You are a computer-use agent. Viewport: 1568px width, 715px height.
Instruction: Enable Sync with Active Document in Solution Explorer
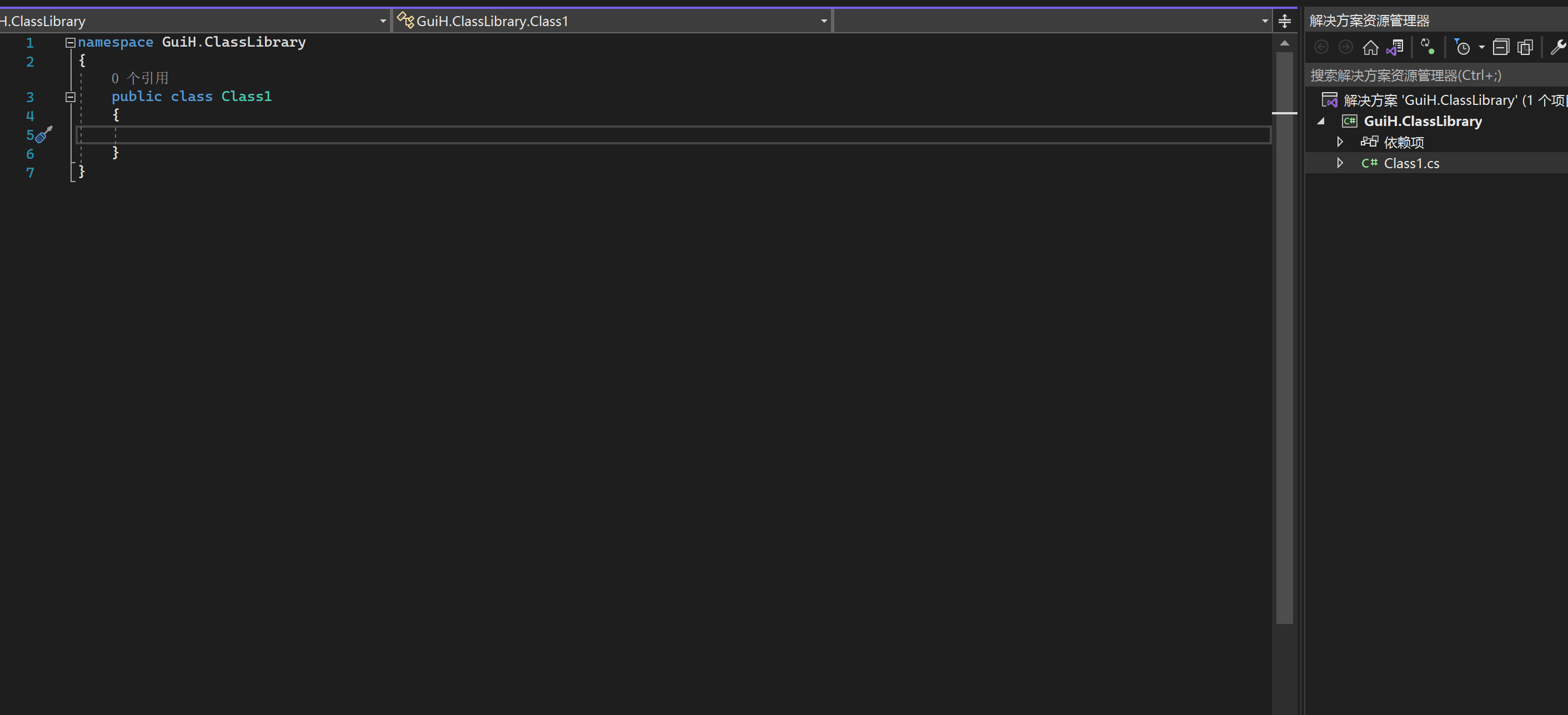[x=1396, y=48]
